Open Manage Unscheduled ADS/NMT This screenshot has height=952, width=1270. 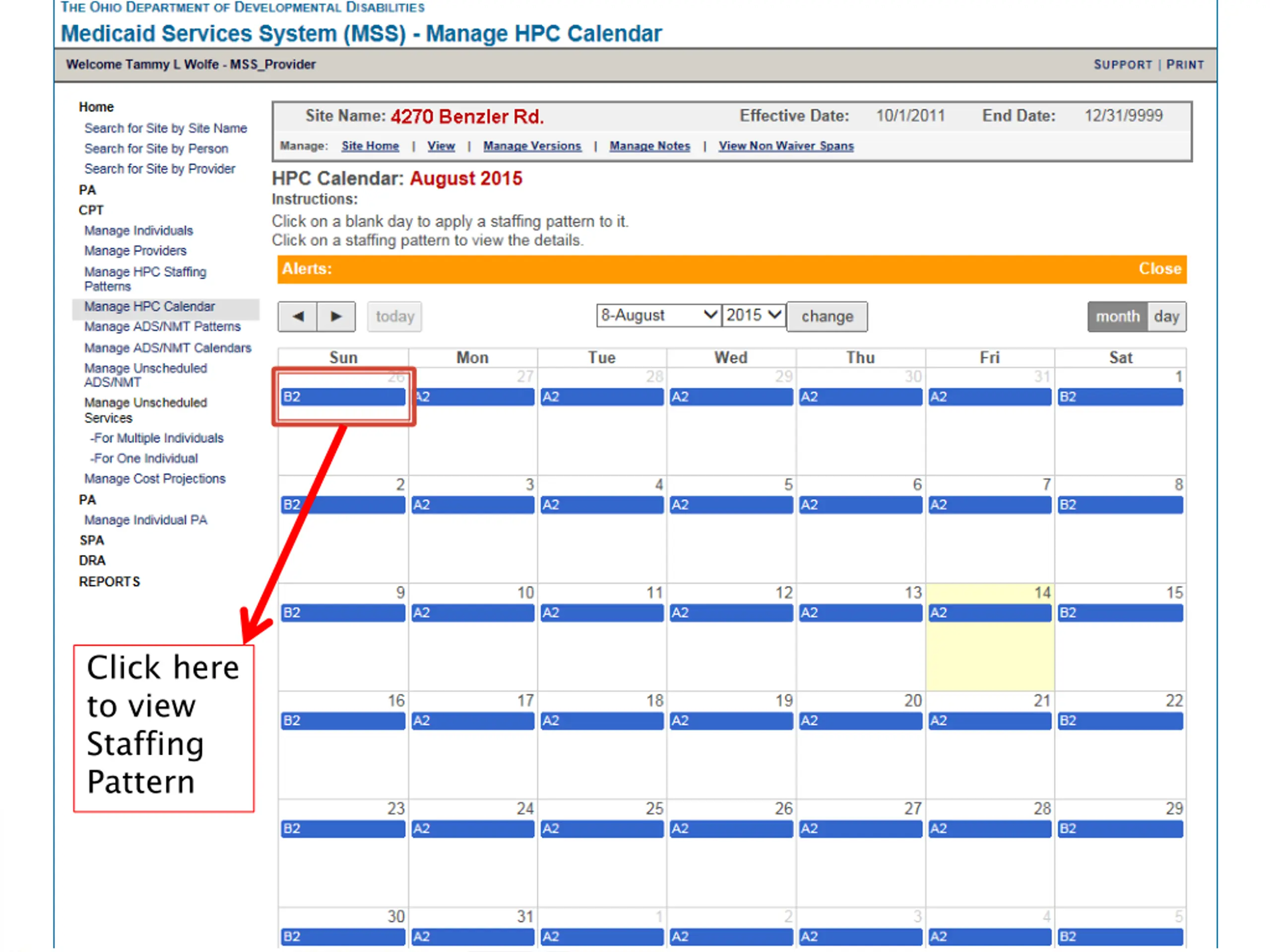(145, 375)
